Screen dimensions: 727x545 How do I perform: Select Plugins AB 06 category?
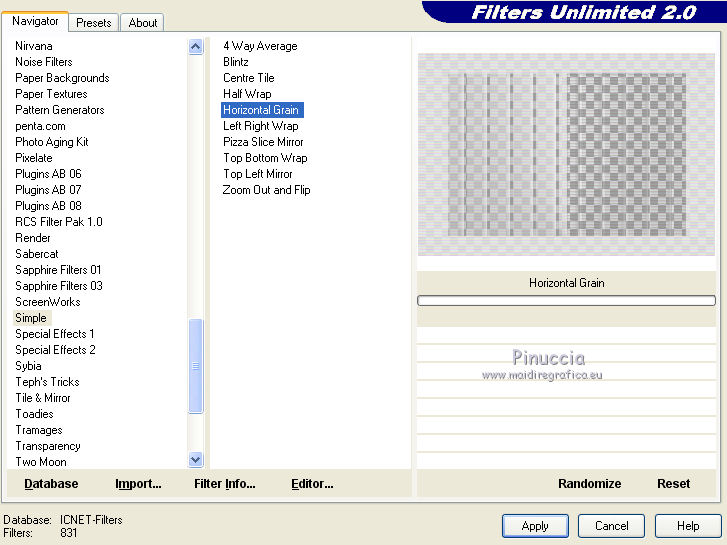click(48, 174)
